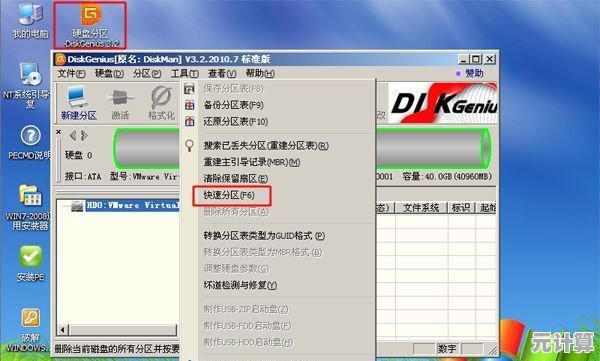The image size is (600, 361).
Task: Close the disk panel with small x
Action: [x=59, y=132]
